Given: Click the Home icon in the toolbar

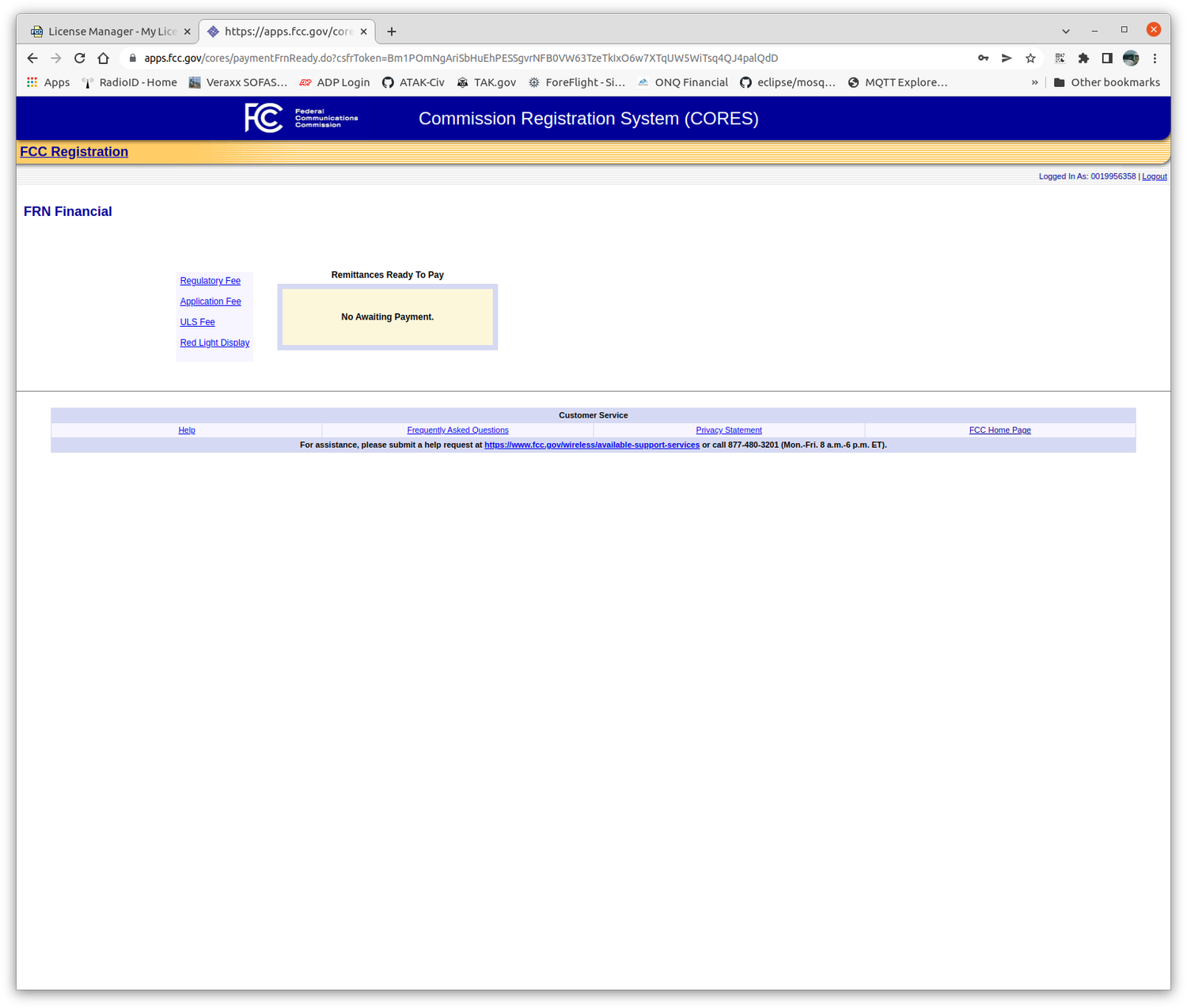Looking at the screenshot, I should click(x=103, y=58).
